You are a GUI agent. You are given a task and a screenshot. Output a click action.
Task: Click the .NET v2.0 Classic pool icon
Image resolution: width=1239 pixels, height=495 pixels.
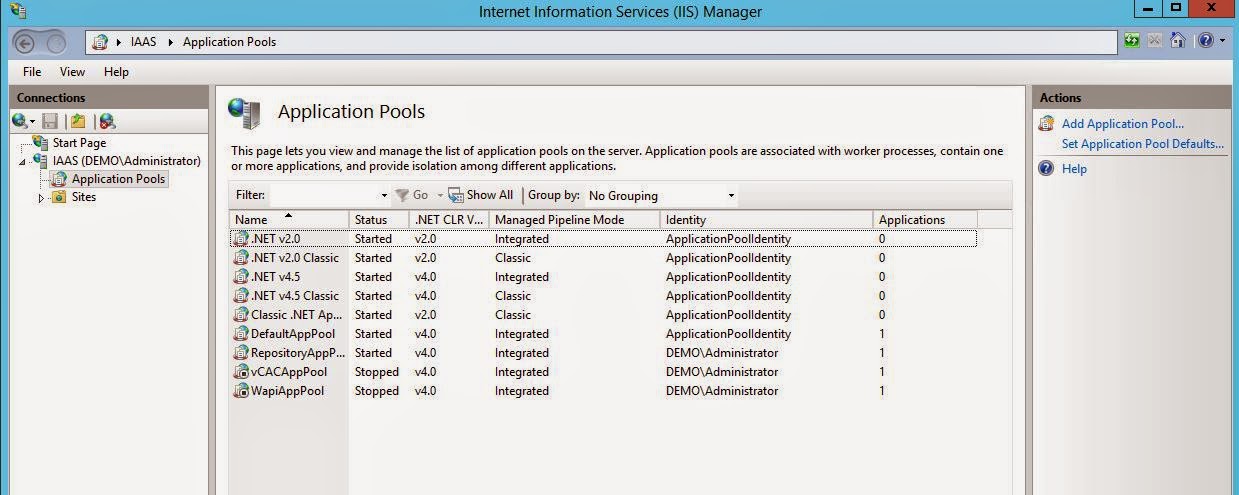[x=240, y=257]
